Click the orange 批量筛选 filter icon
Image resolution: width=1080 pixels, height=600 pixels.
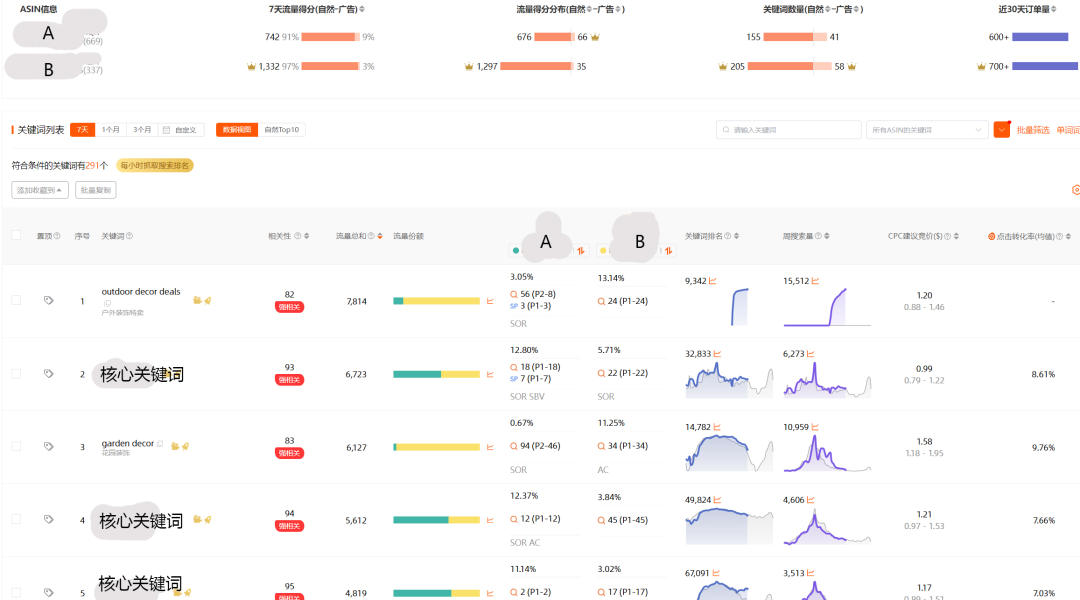(1002, 129)
